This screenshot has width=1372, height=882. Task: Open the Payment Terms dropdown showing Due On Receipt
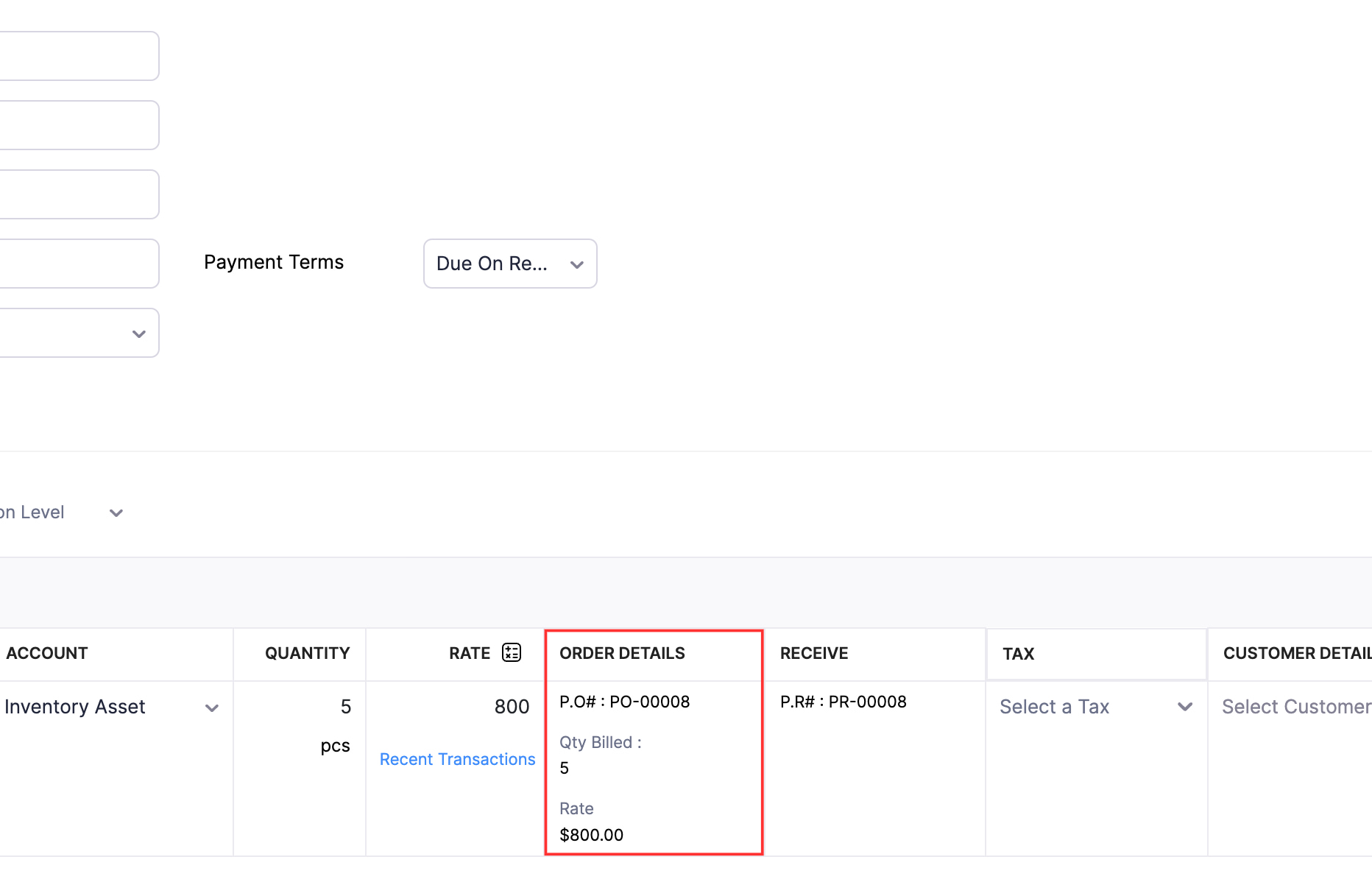pos(509,263)
